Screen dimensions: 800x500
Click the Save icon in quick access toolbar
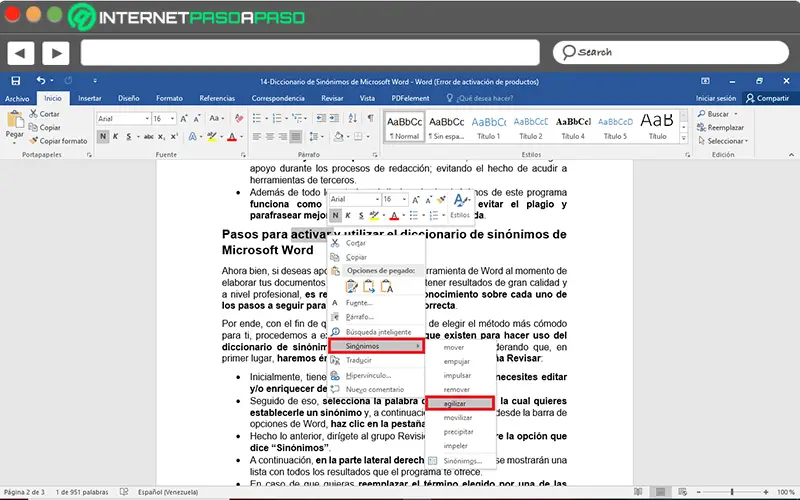15,80
